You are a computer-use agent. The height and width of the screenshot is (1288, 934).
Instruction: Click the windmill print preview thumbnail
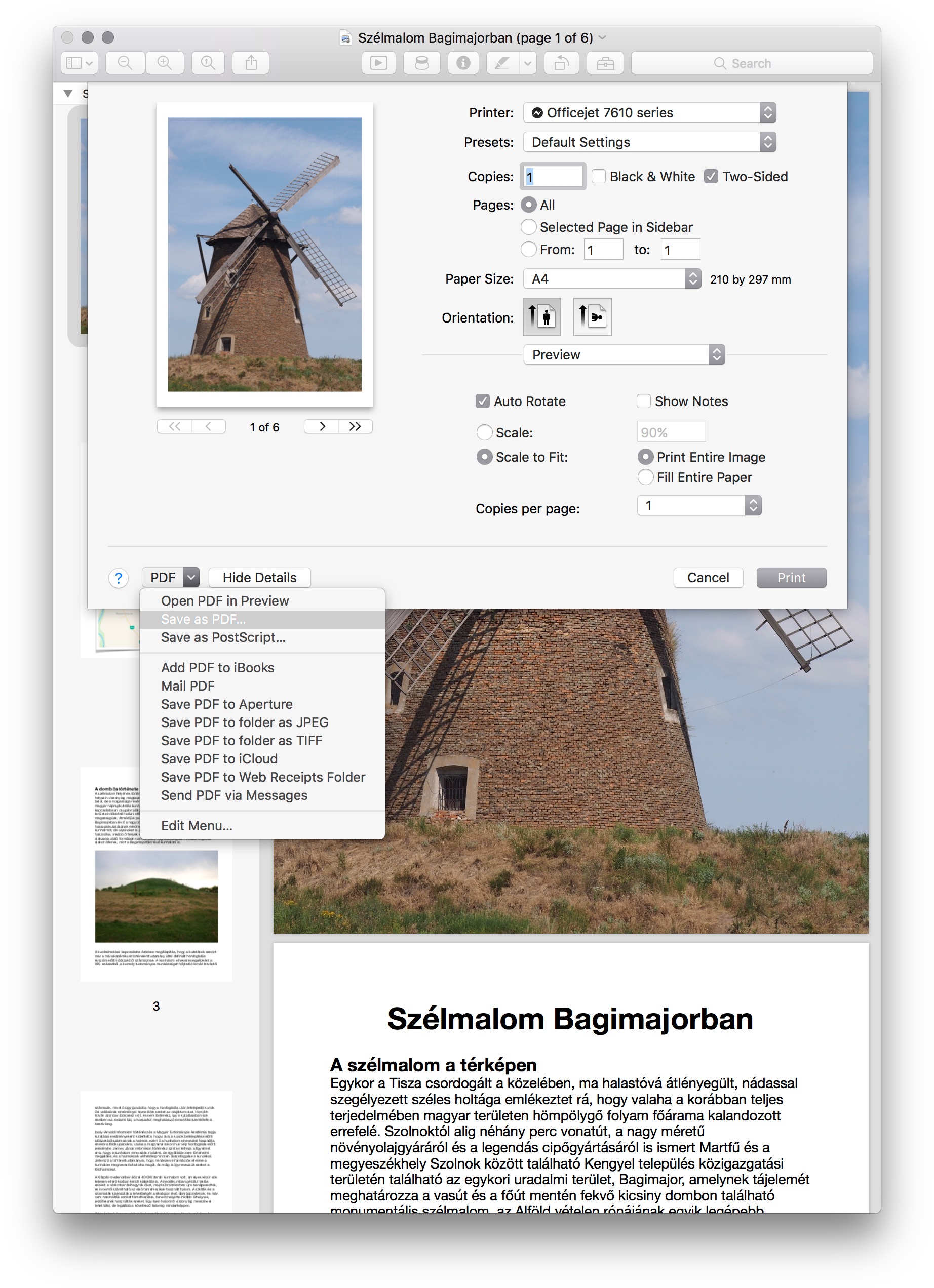tap(265, 255)
